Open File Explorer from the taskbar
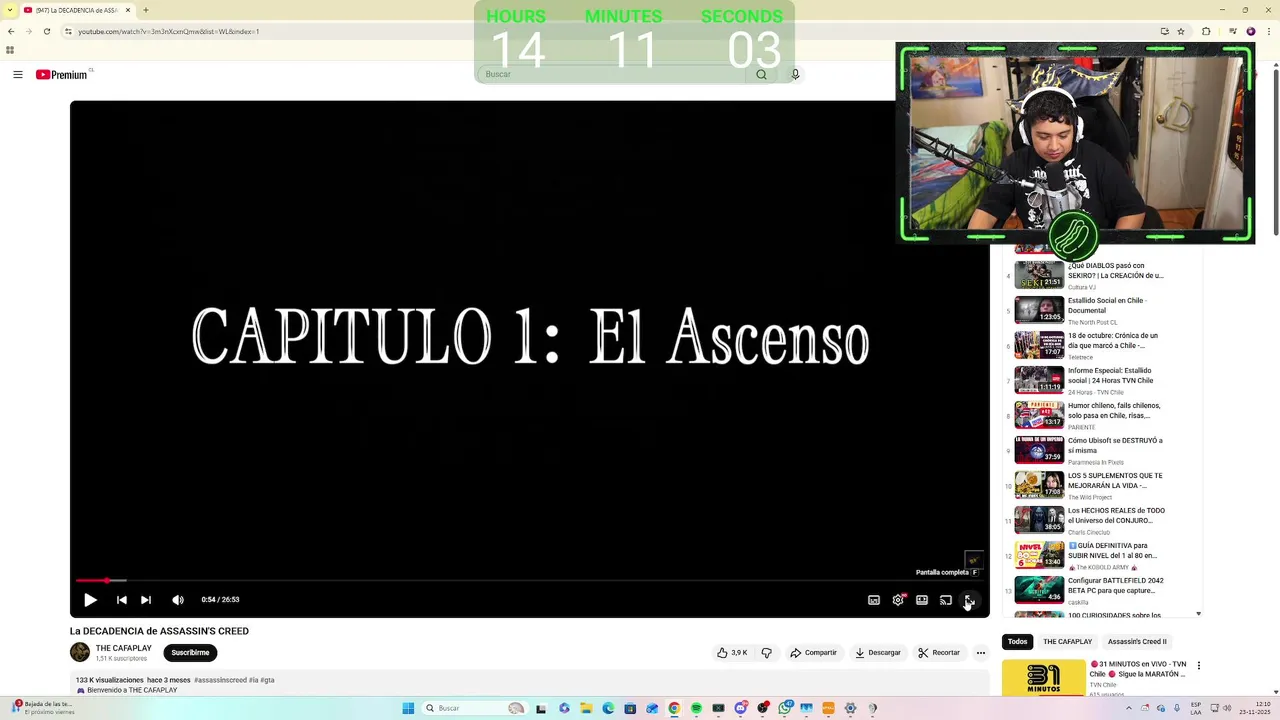This screenshot has height=720, width=1280. (586, 708)
